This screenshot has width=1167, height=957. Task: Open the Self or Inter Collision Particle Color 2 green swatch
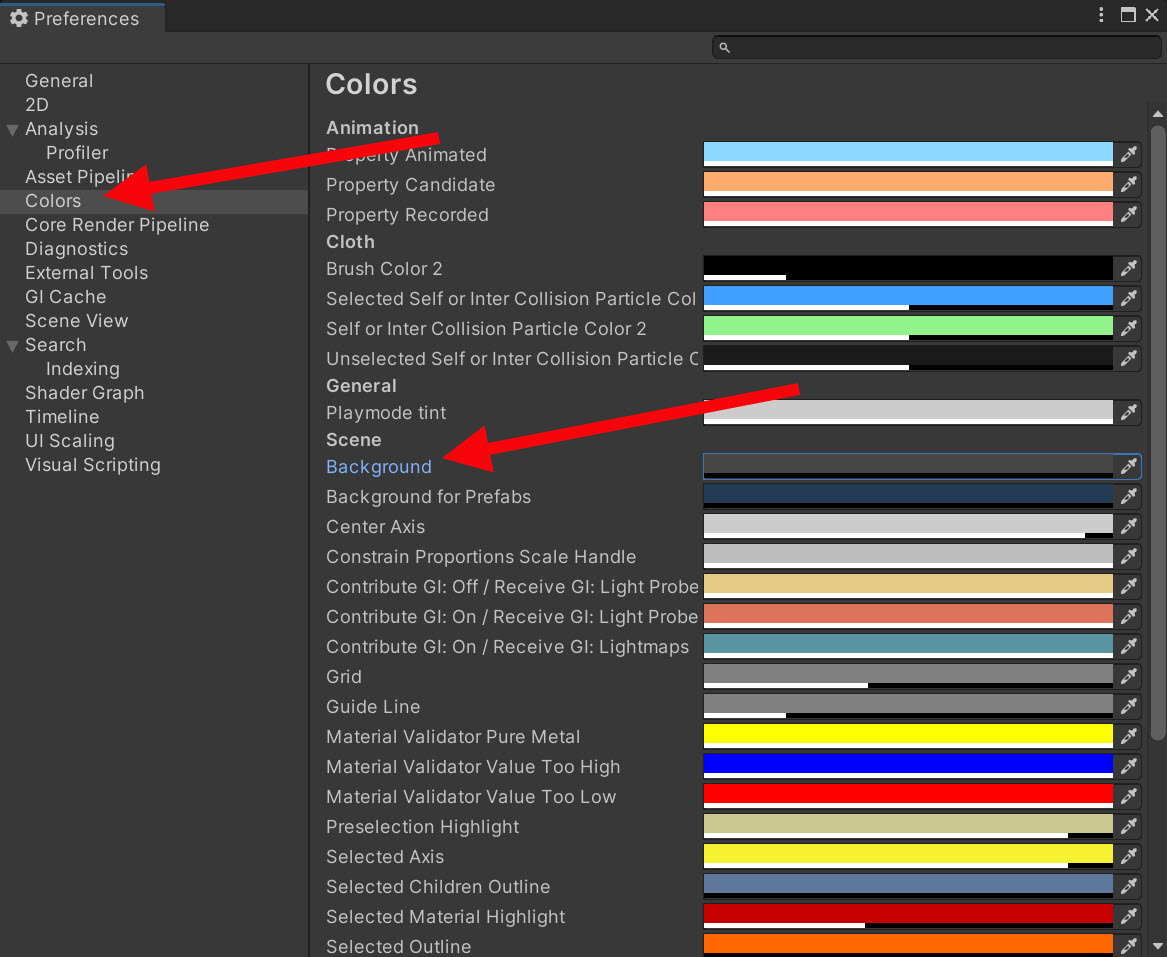click(908, 328)
